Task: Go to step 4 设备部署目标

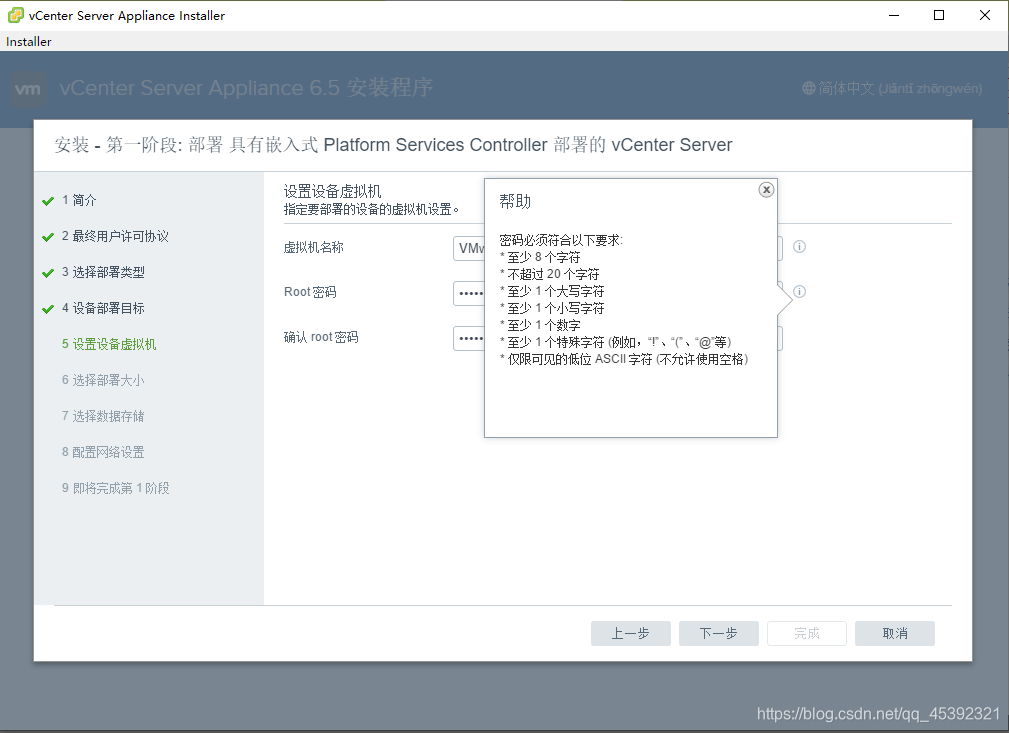Action: coord(103,308)
